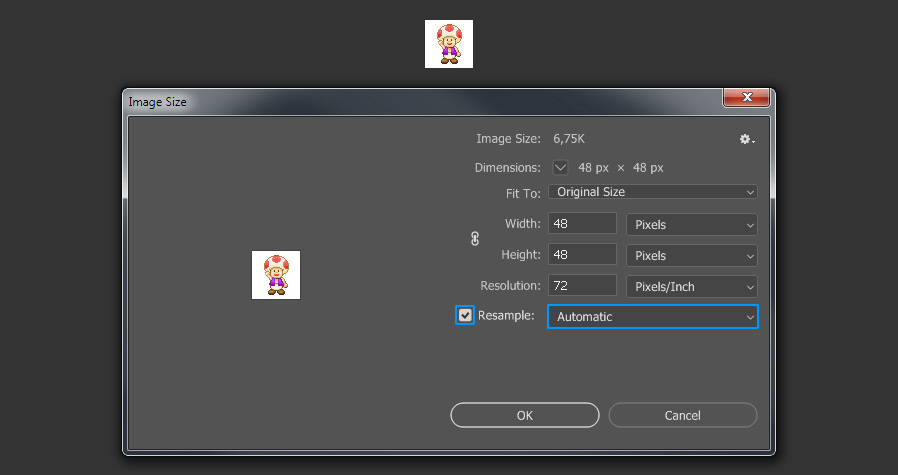
Task: Change the Width units dropdown from Pixels
Action: tap(692, 225)
